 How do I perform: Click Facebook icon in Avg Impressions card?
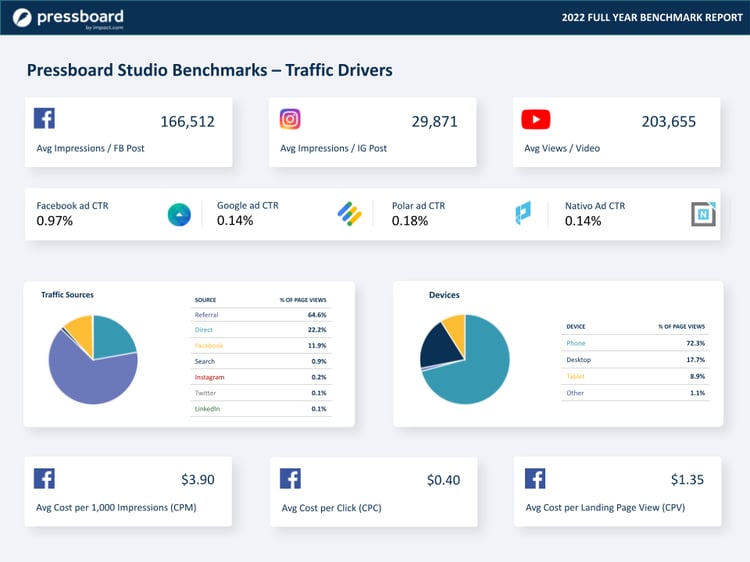[x=44, y=118]
